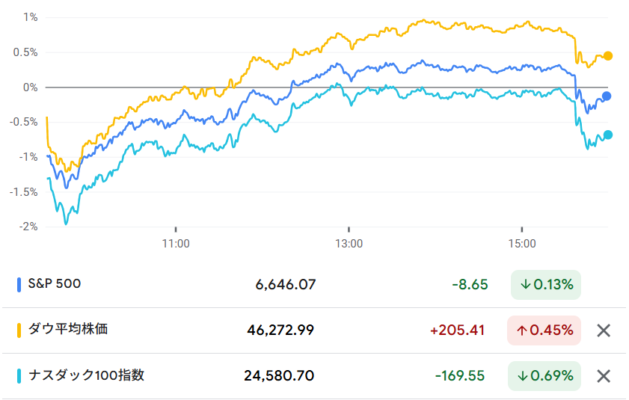The width and height of the screenshot is (629, 400).
Task: Click the ナスダック100指数 teal color marker
Action: tap(21, 376)
